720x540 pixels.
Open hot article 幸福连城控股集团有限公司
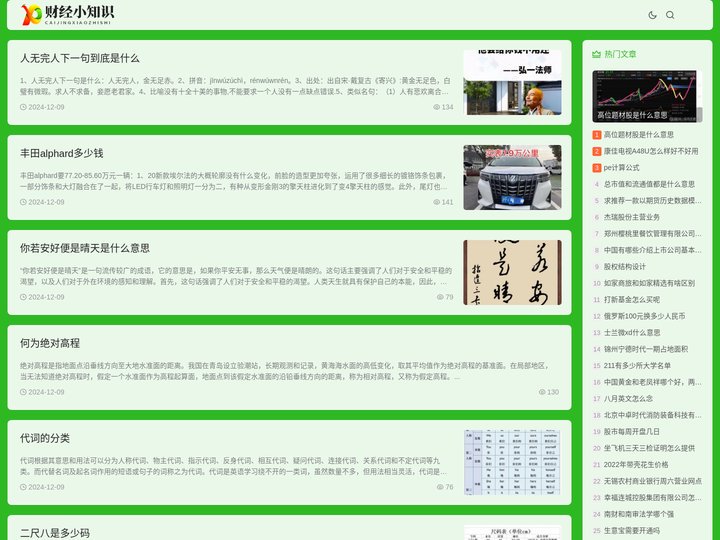652,498
